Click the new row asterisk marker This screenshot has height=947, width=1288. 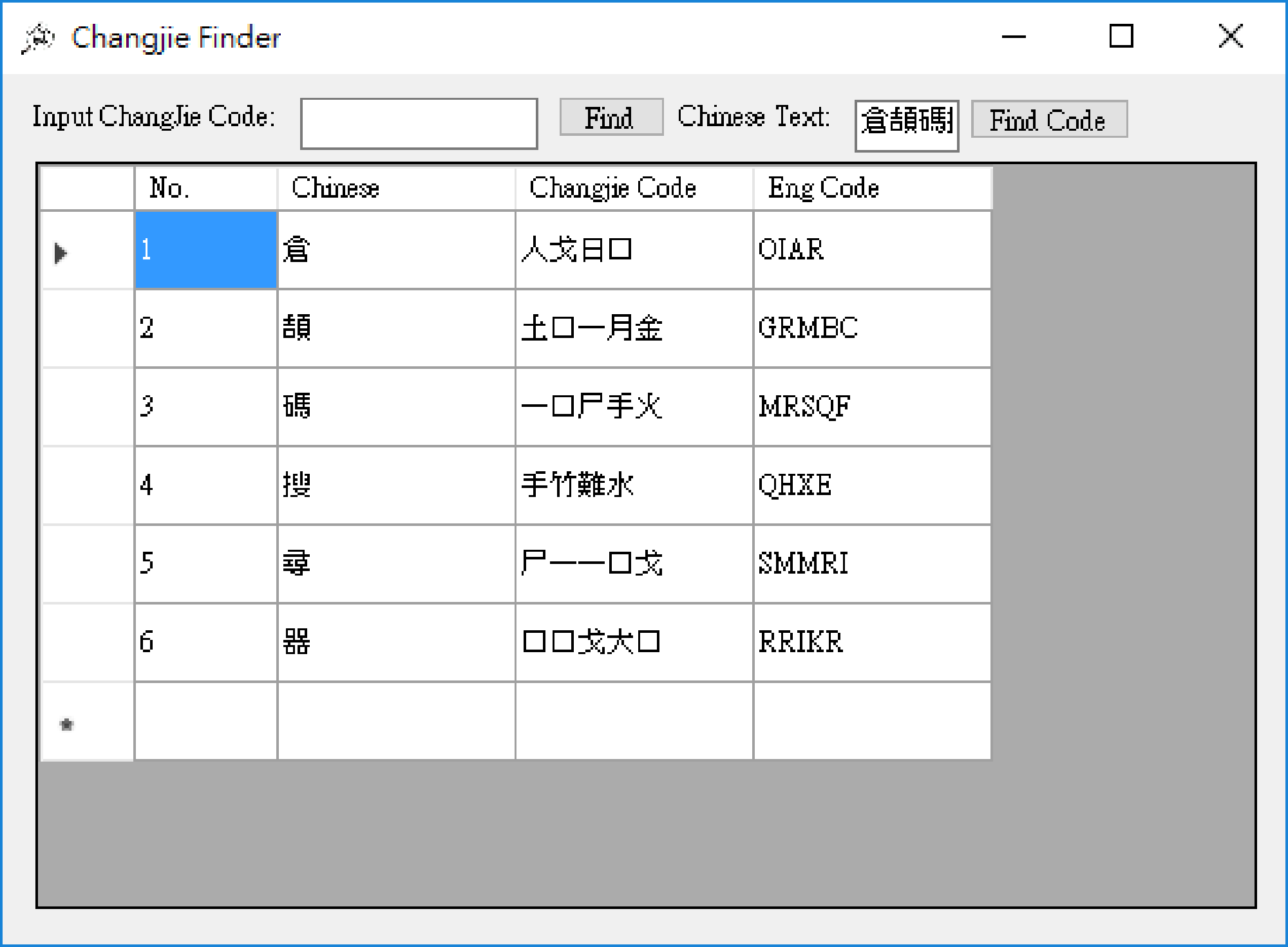pos(67,724)
